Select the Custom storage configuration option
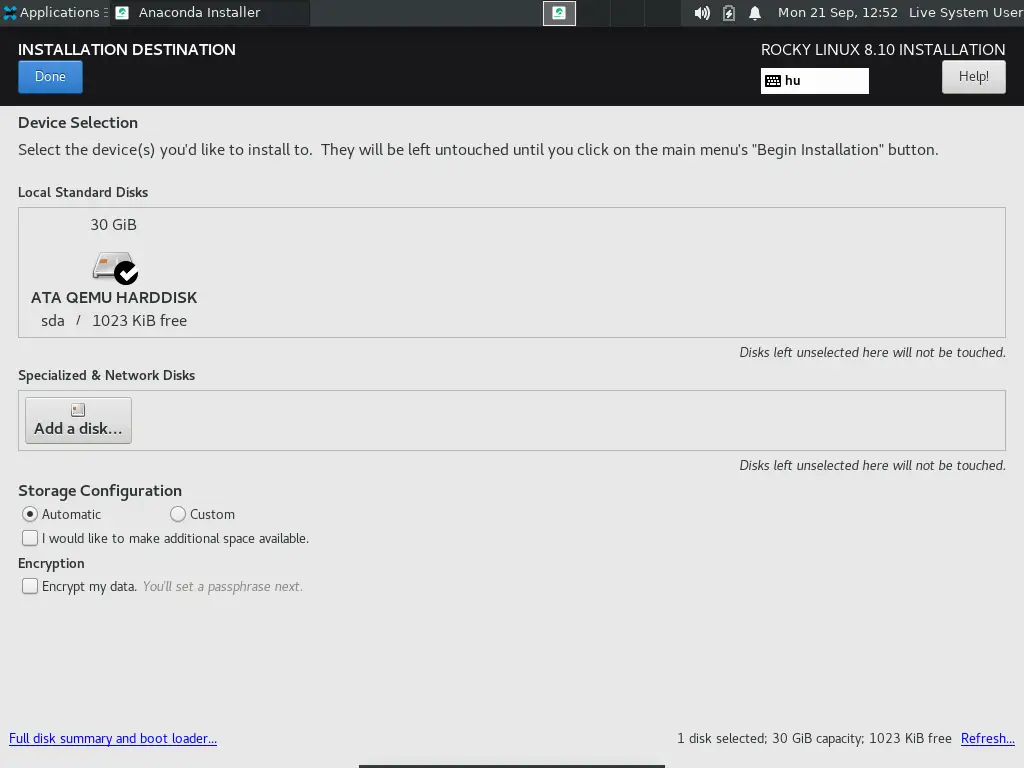This screenshot has height=768, width=1024. [x=202, y=515]
